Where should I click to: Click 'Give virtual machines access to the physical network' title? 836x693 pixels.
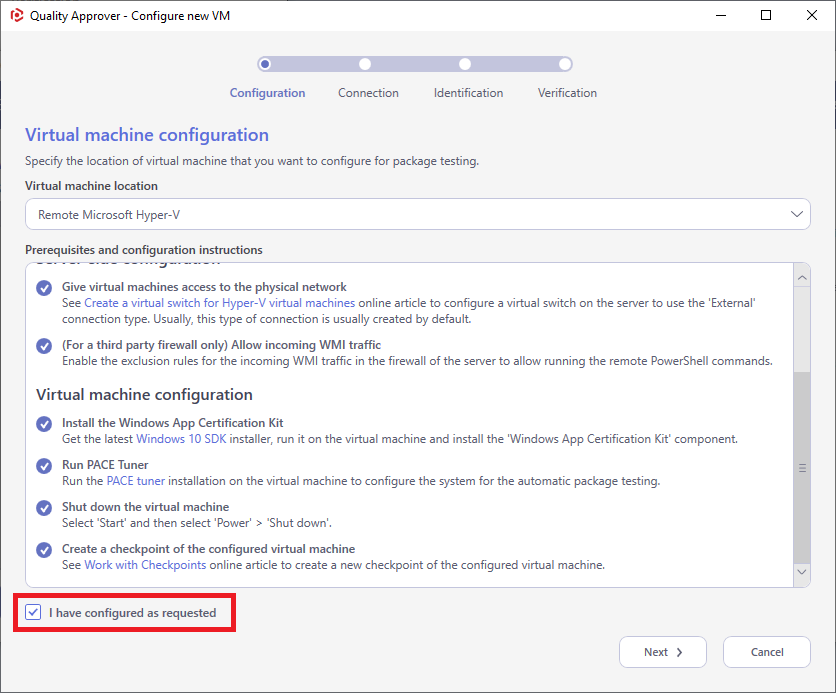tap(204, 287)
